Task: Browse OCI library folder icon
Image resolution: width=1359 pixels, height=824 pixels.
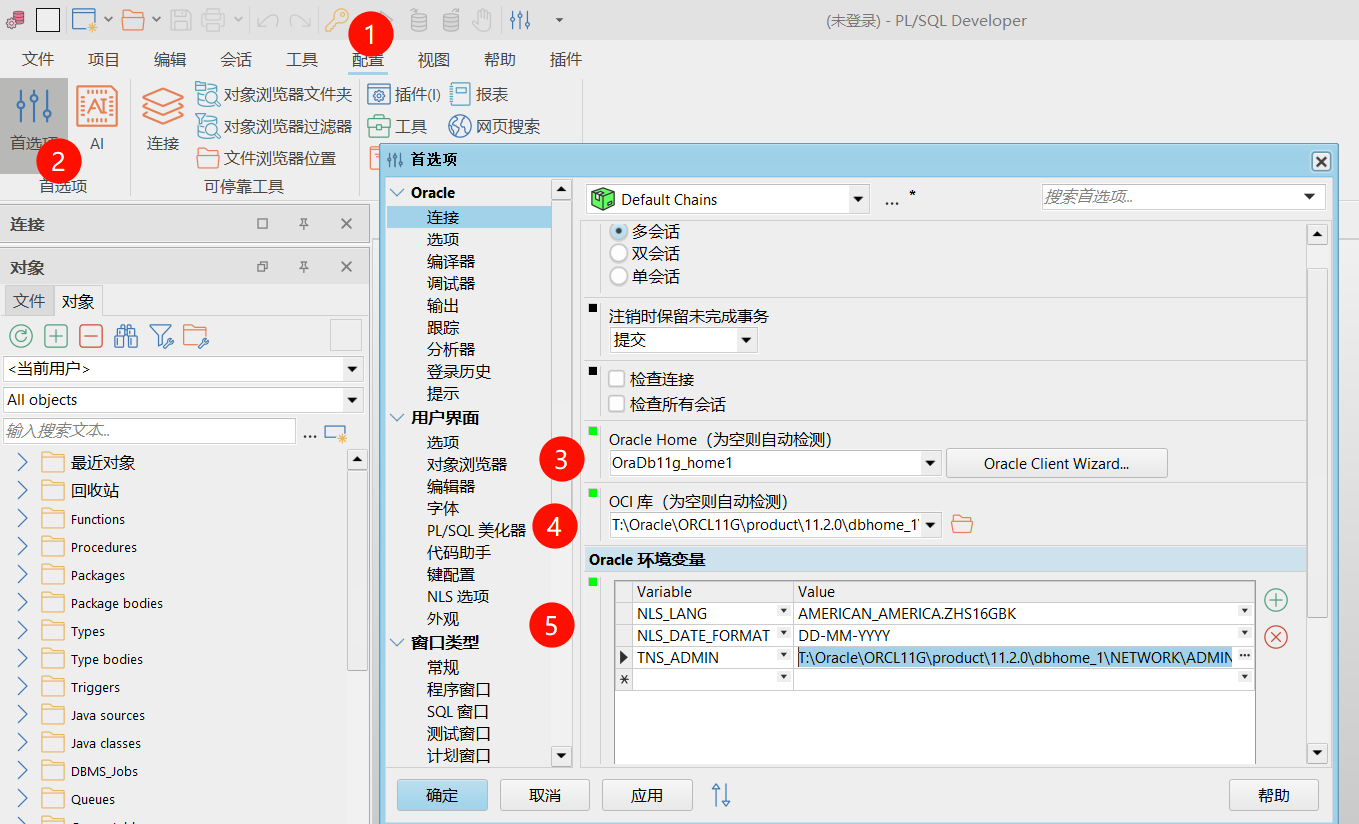Action: pyautogui.click(x=961, y=524)
